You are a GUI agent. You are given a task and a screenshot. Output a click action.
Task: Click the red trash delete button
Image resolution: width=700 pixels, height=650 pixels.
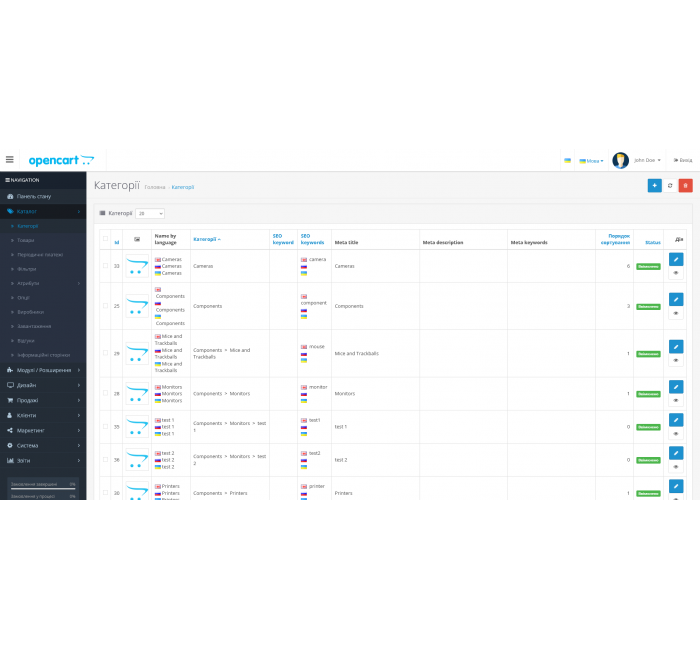pos(686,185)
